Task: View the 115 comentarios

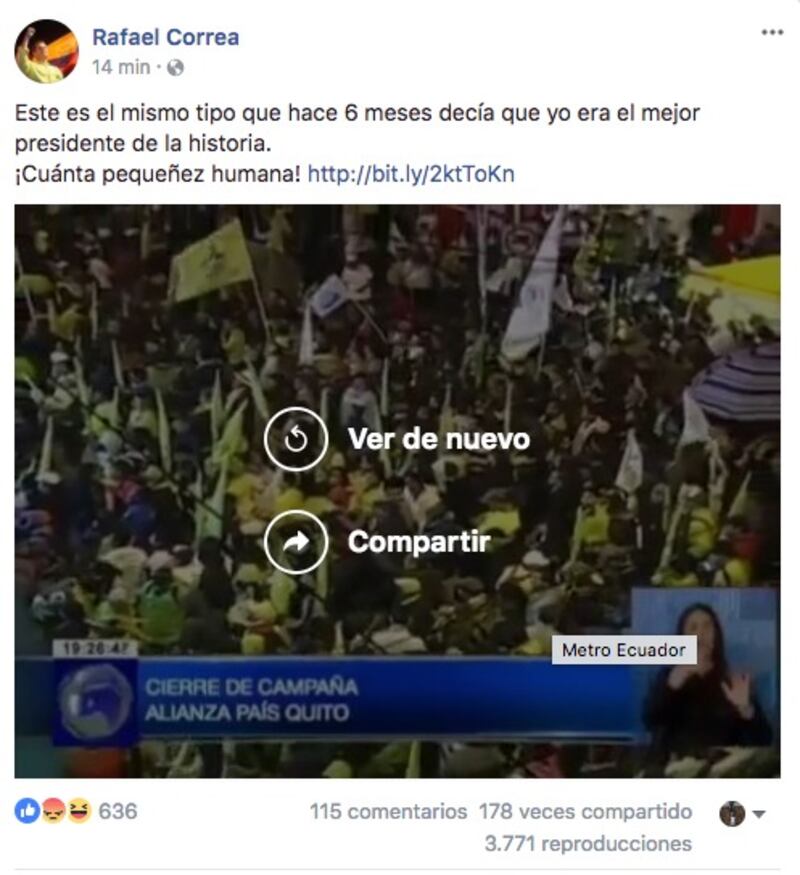Action: click(388, 811)
